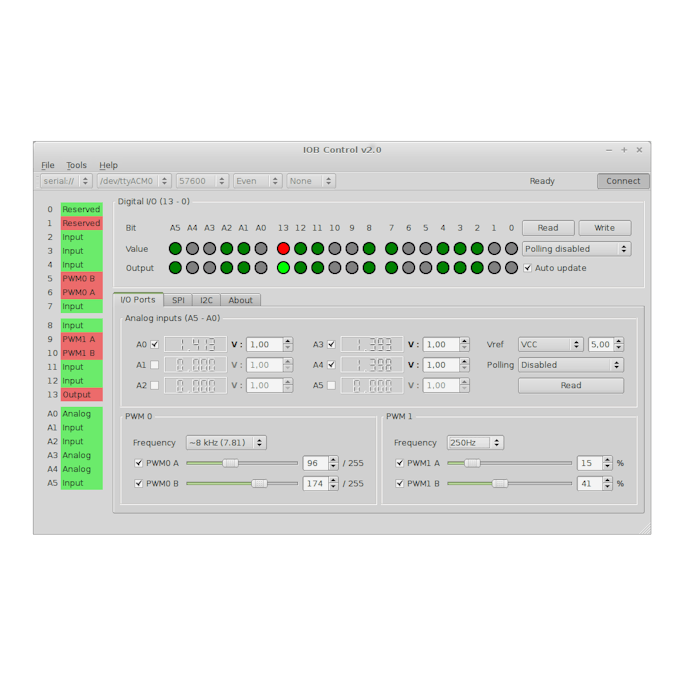675x675 pixels.
Task: Switch to the I2C tab
Action: tap(206, 300)
